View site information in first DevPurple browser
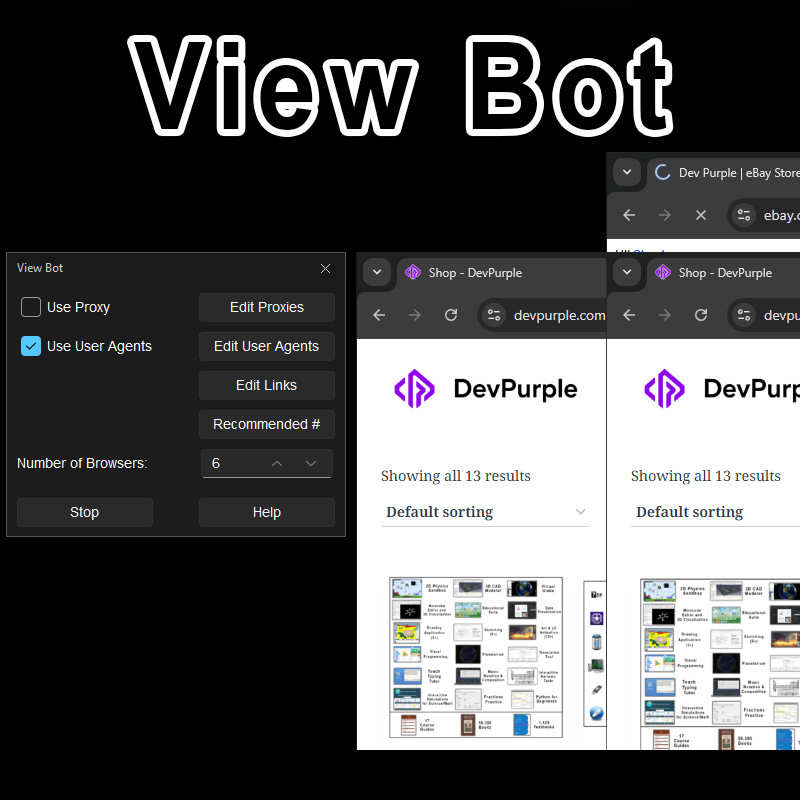The width and height of the screenshot is (800, 800). 494,315
